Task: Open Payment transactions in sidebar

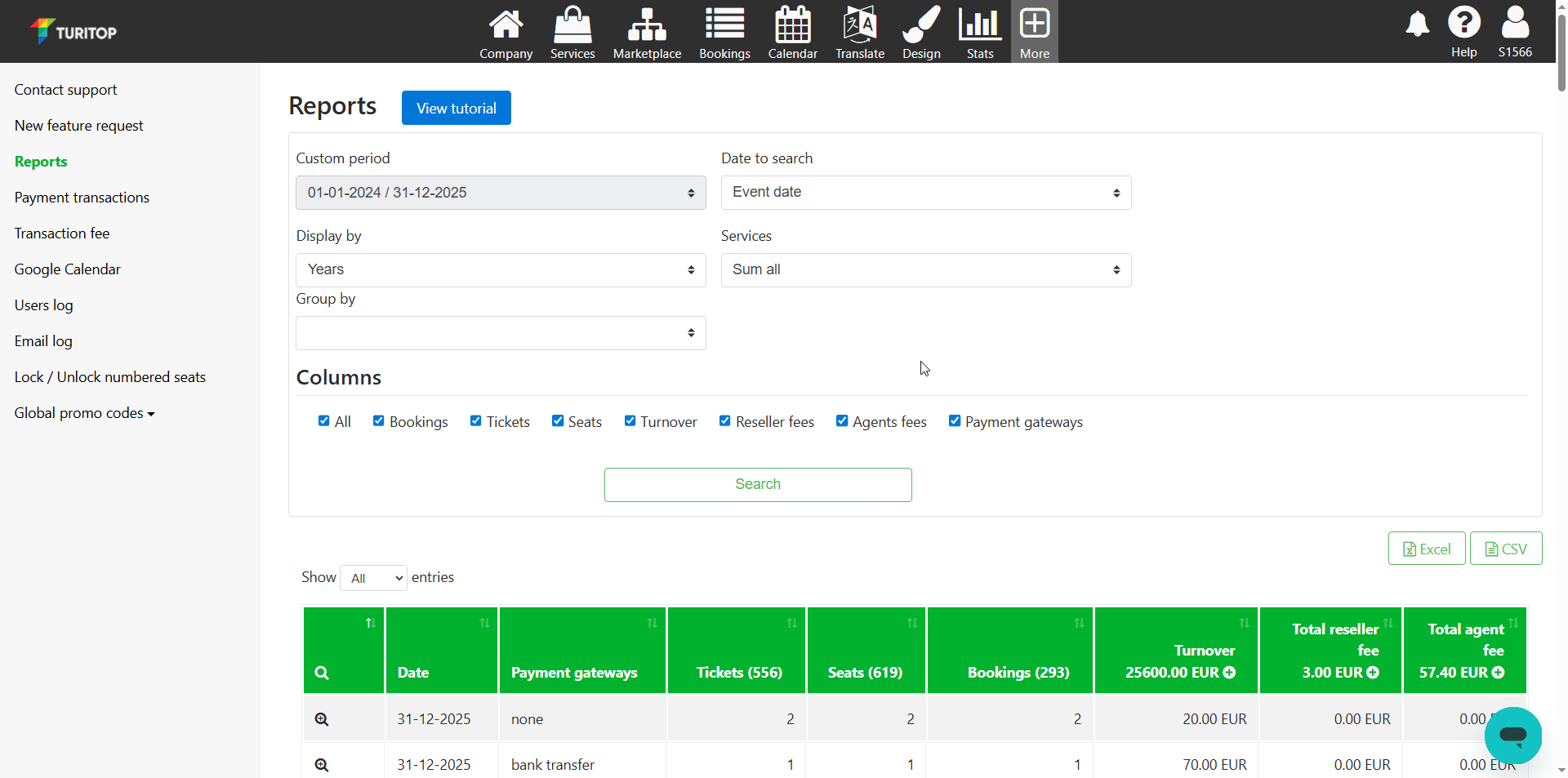Action: tap(82, 198)
